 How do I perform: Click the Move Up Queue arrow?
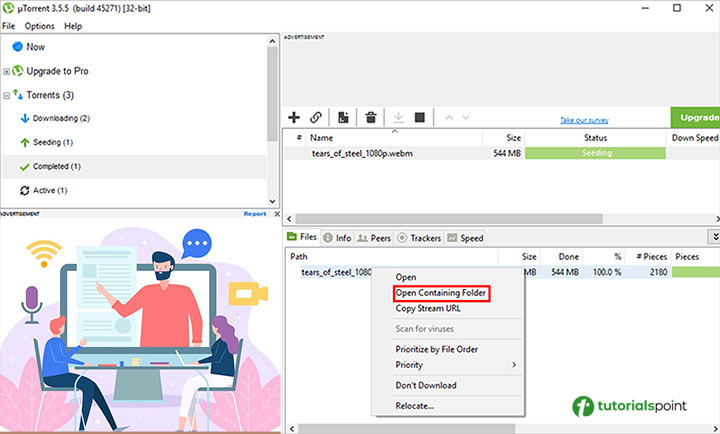[x=449, y=118]
